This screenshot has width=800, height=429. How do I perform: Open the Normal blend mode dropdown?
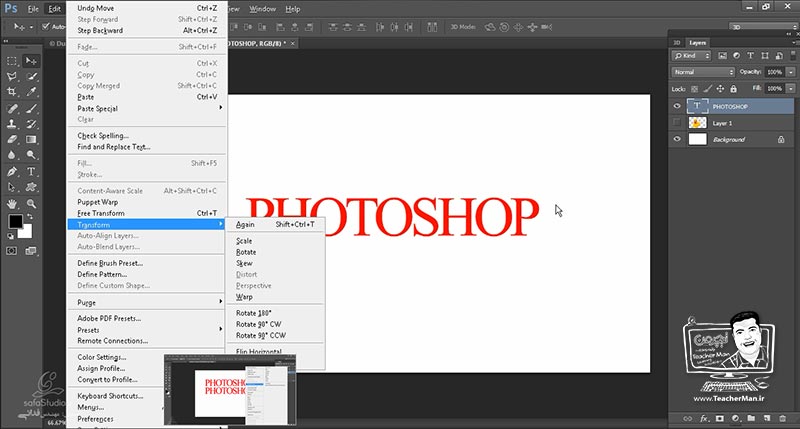(703, 72)
